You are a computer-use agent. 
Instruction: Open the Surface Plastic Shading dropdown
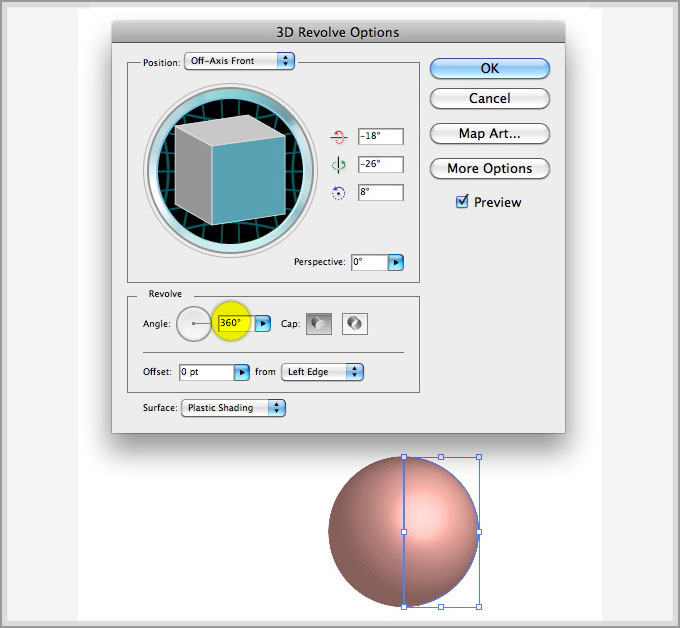[x=233, y=408]
